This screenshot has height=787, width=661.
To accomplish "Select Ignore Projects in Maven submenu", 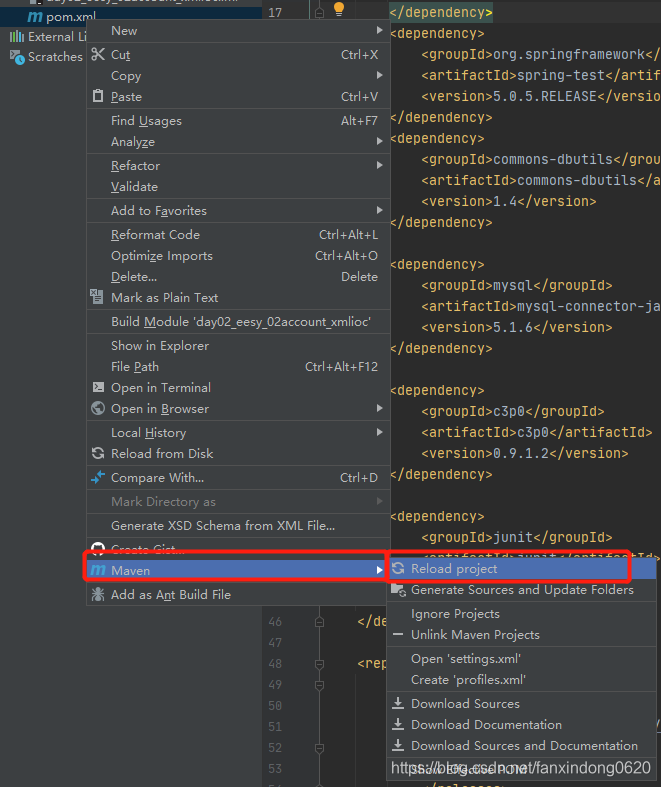I will point(522,614).
